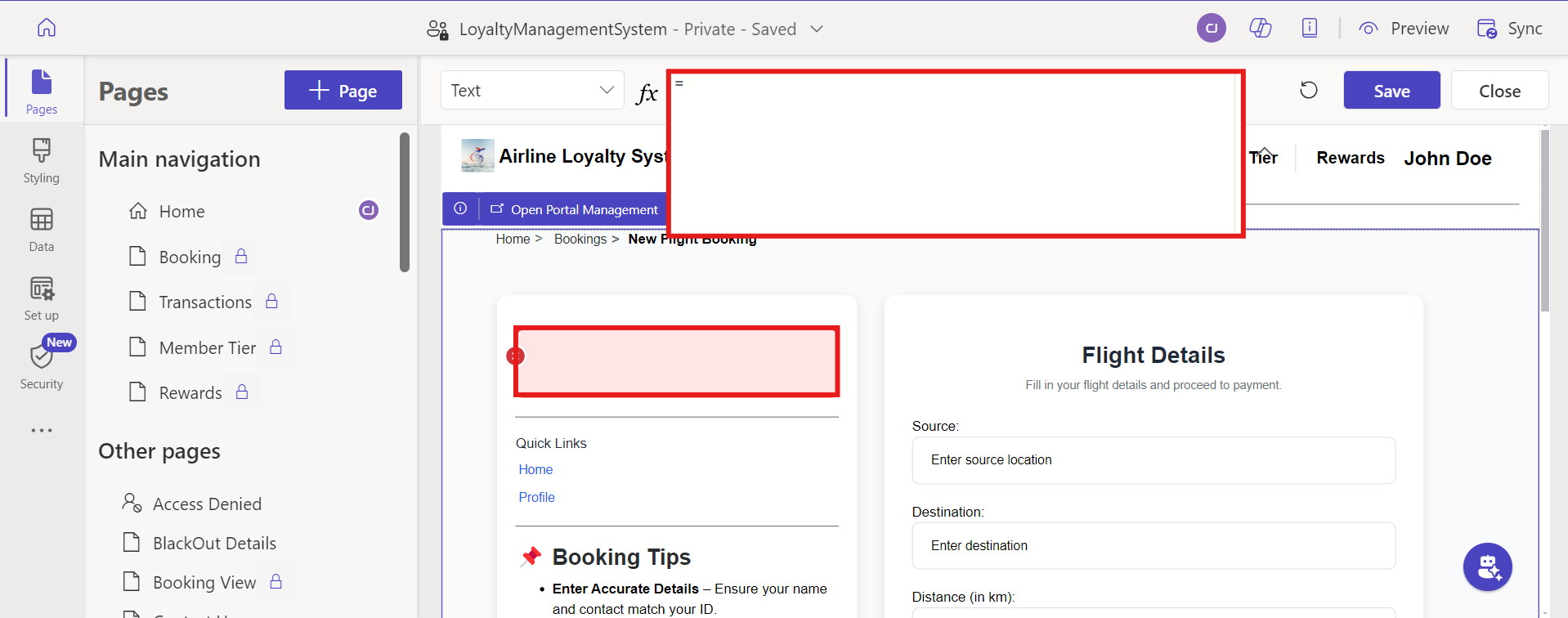Viewport: 1568px width, 618px height.
Task: Click the undo/reset arrow icon
Action: click(1308, 90)
